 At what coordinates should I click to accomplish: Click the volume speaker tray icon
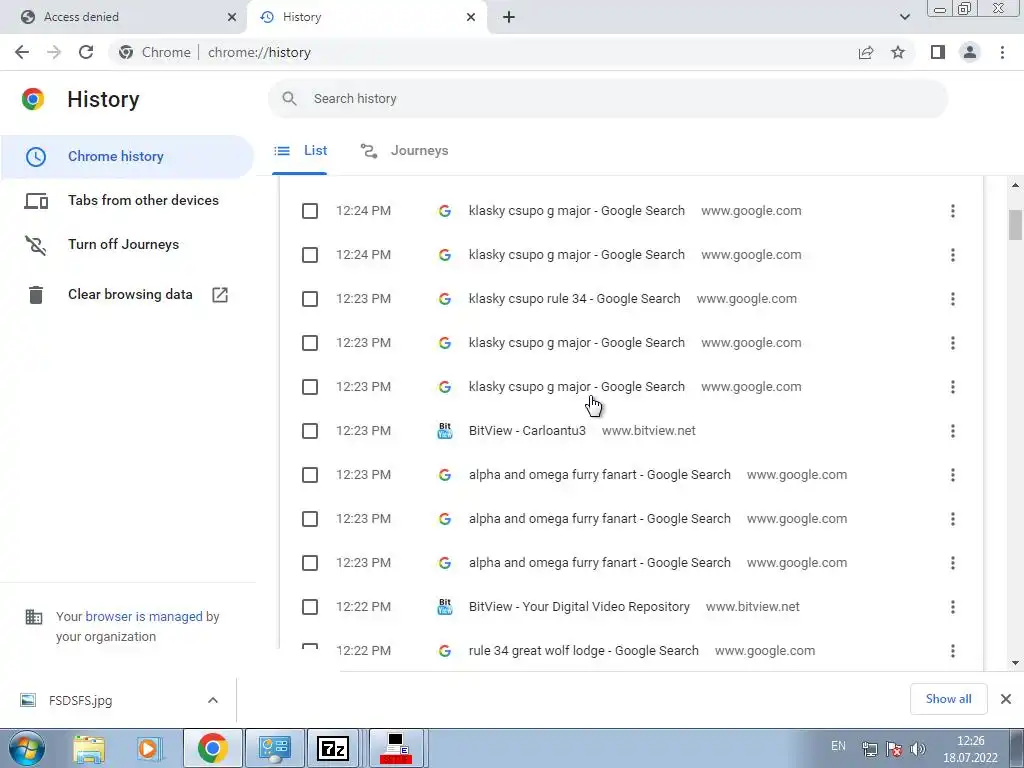(918, 749)
